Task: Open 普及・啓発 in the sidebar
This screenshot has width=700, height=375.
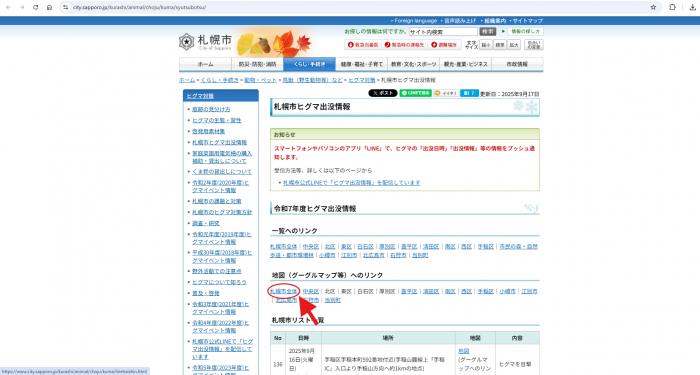Action: coord(206,293)
